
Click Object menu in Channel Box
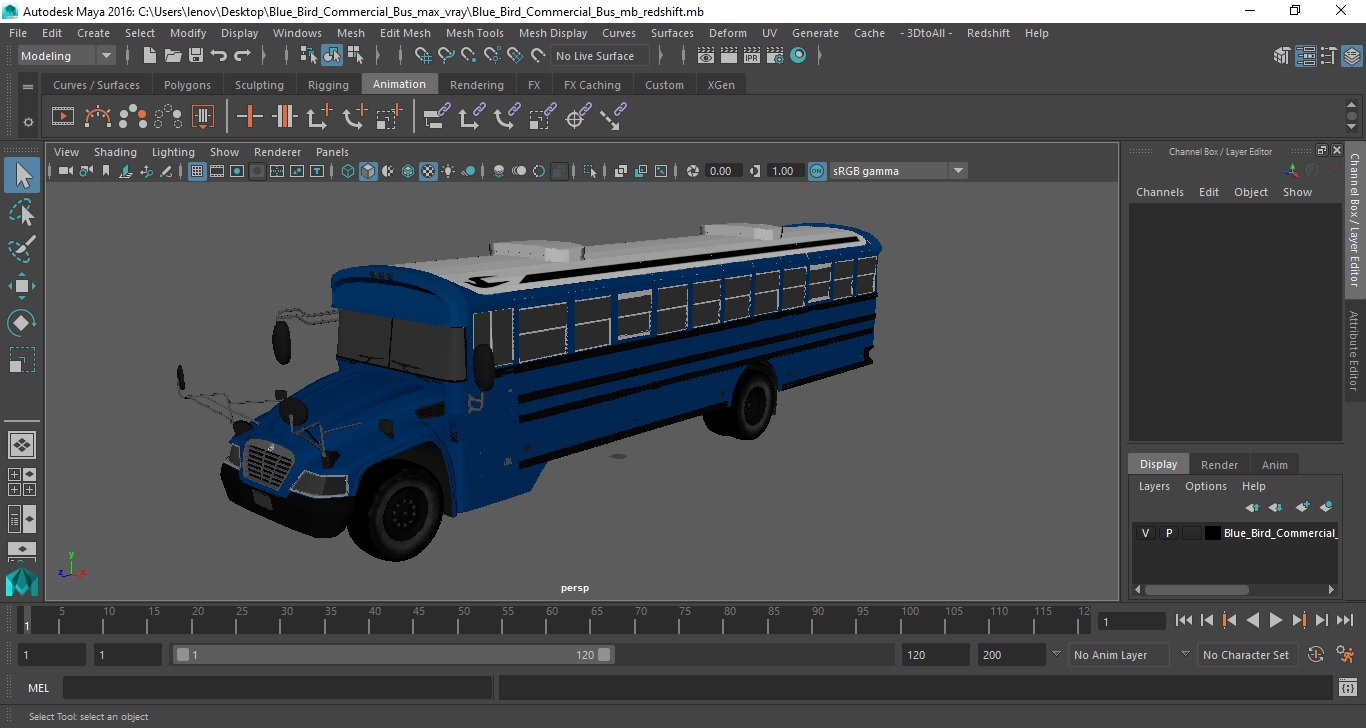[x=1250, y=192]
